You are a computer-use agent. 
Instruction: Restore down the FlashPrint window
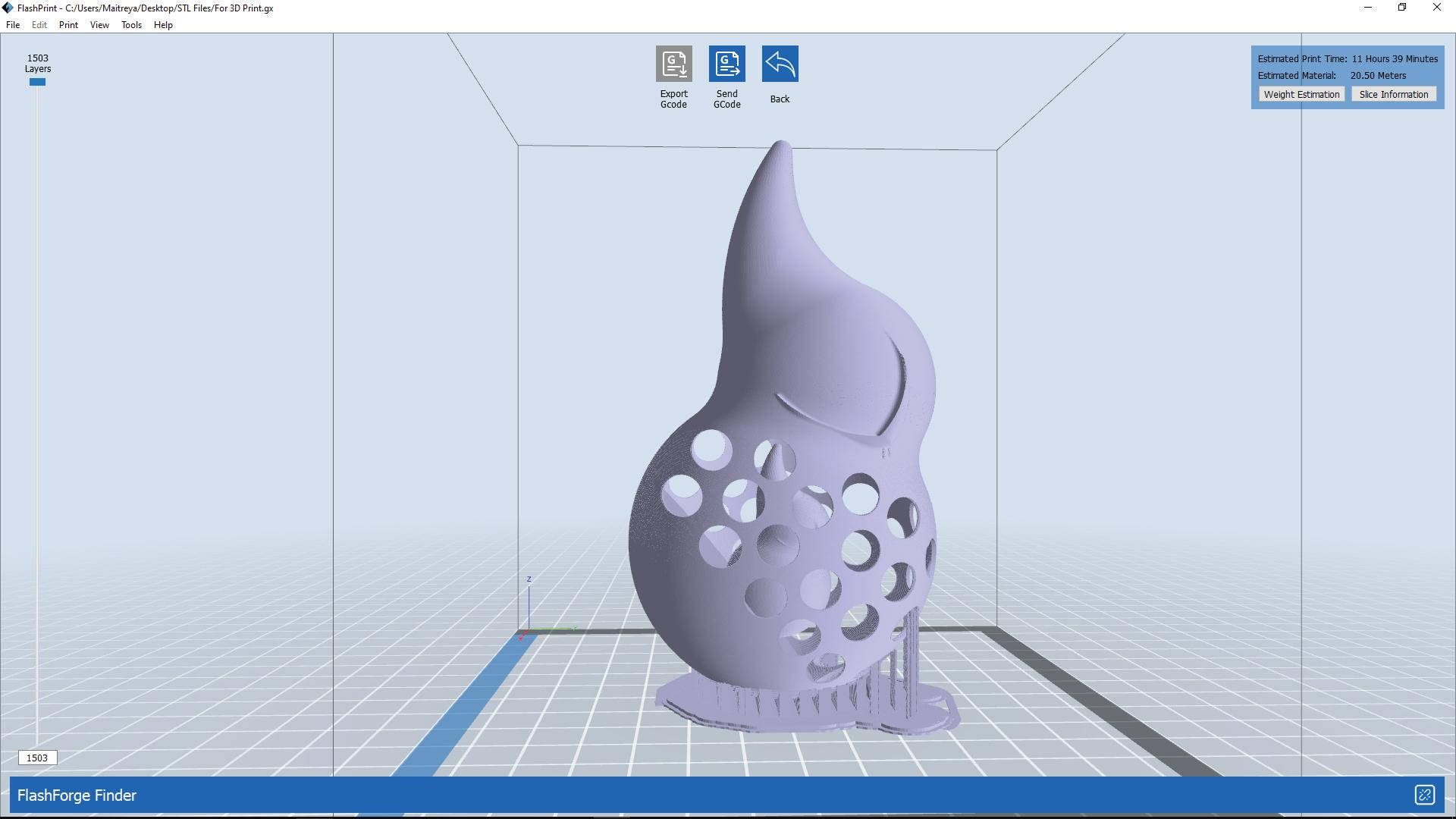[1402, 8]
